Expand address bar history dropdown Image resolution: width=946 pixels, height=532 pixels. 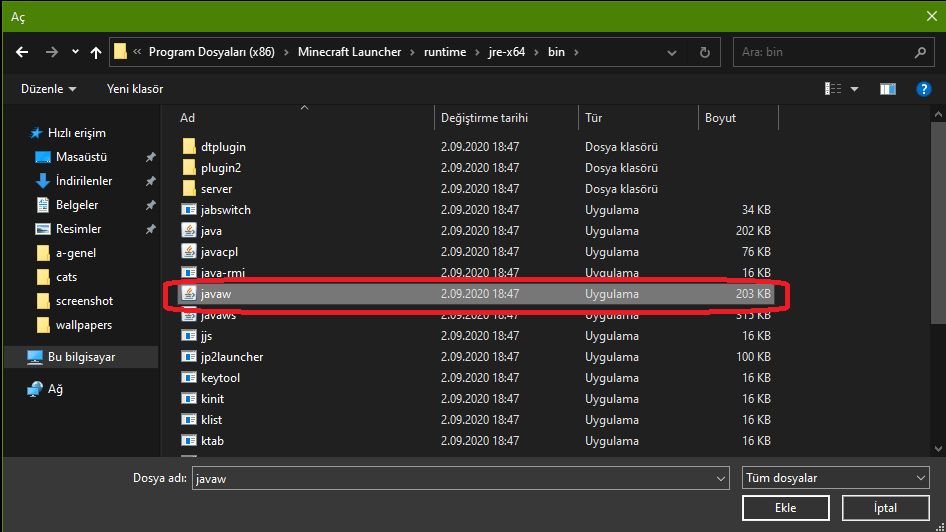pos(671,52)
